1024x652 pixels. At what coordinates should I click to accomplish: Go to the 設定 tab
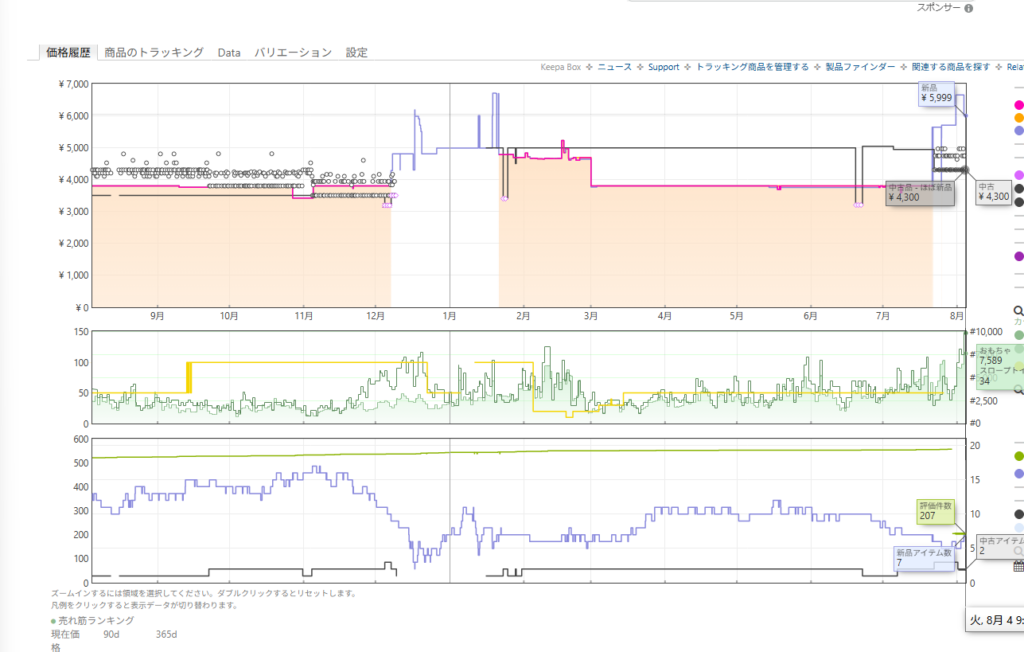pos(357,52)
